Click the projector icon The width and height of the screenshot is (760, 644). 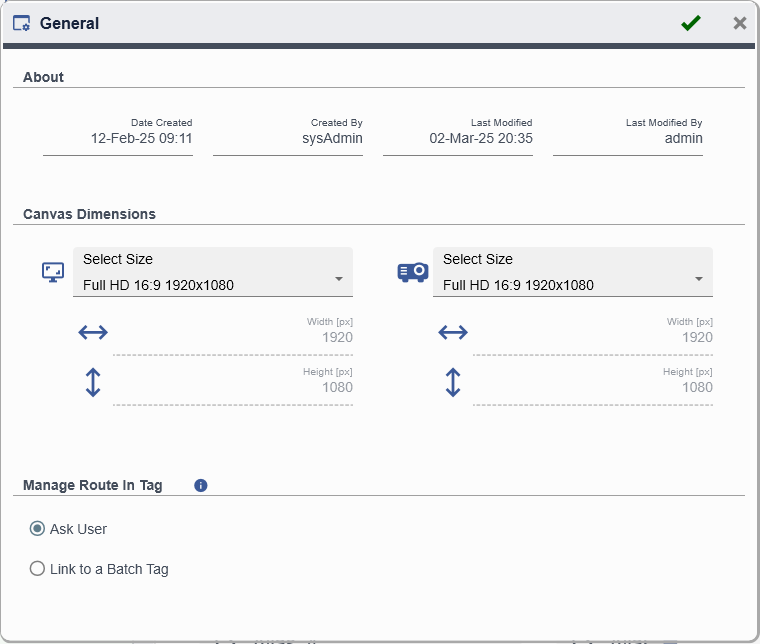[413, 272]
